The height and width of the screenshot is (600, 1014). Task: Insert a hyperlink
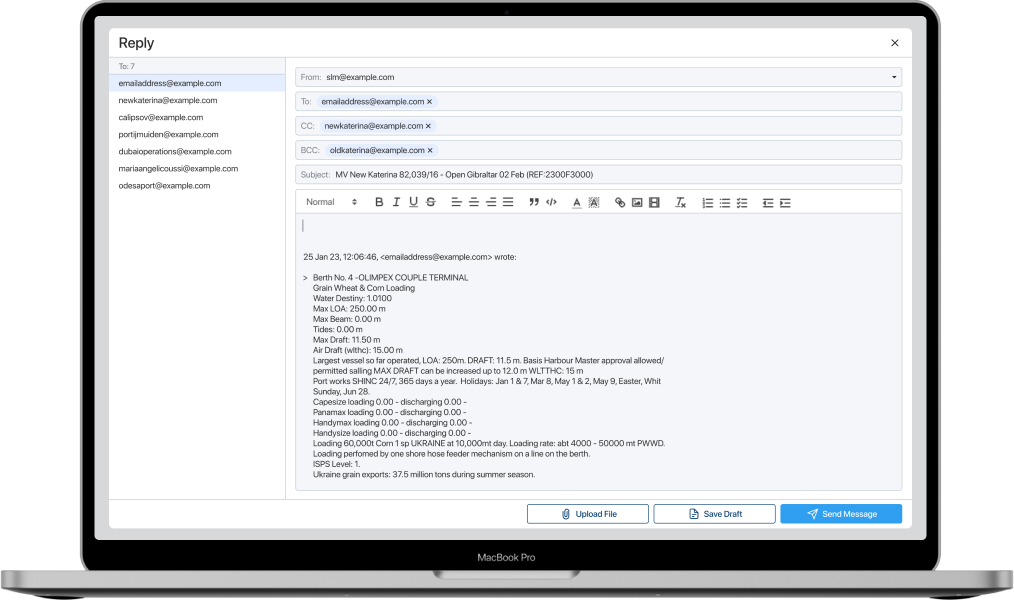(620, 202)
